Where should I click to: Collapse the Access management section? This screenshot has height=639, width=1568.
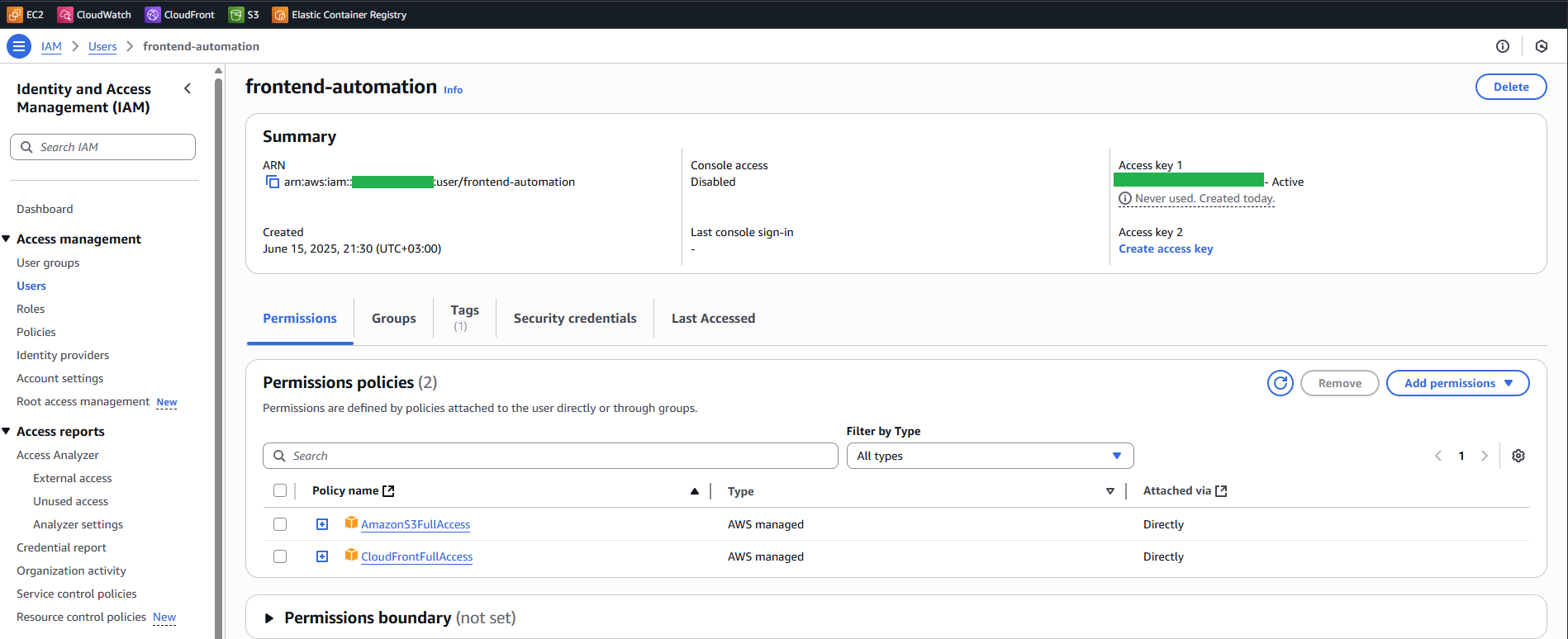[x=7, y=239]
